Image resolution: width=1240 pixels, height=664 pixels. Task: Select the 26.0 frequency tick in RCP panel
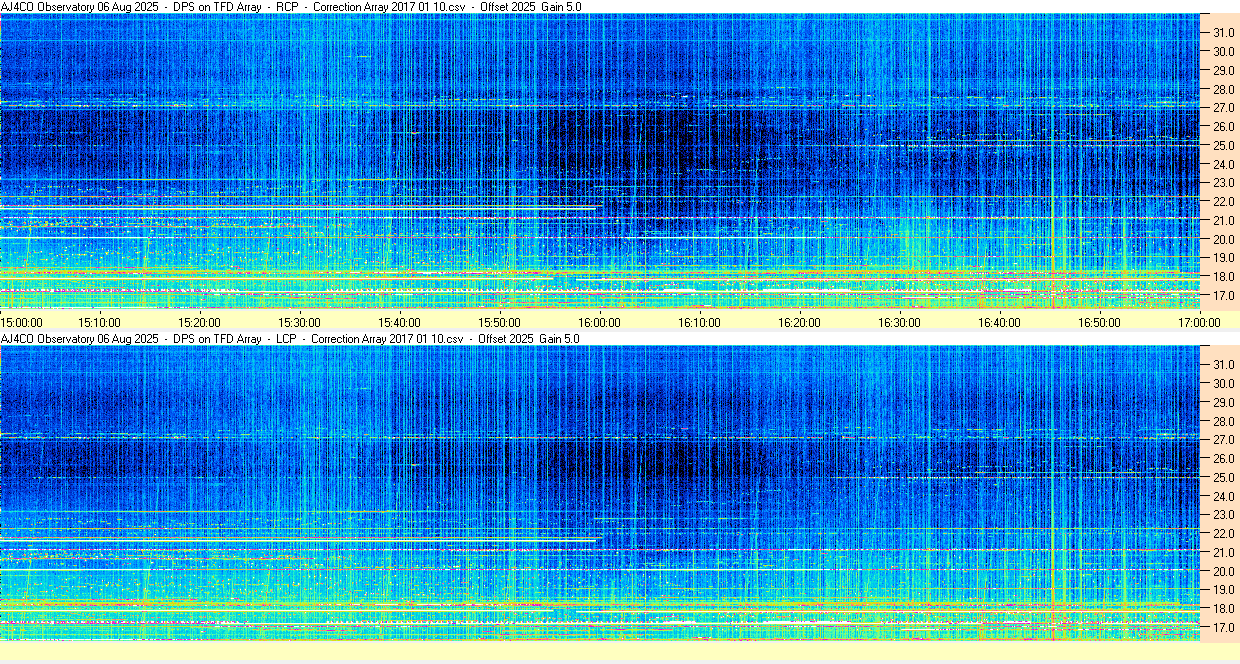pos(1223,126)
